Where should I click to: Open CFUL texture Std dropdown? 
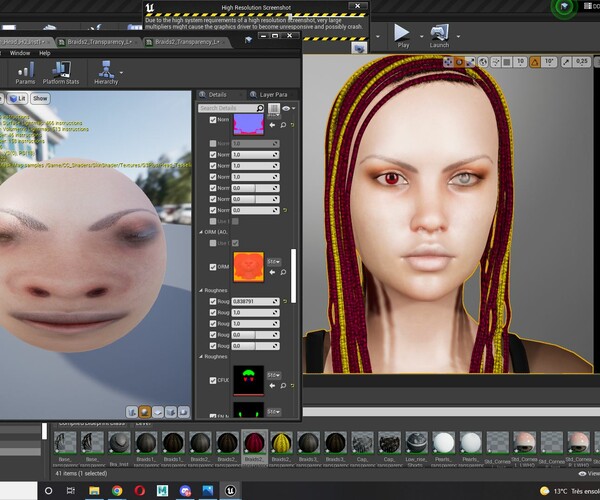click(x=274, y=375)
